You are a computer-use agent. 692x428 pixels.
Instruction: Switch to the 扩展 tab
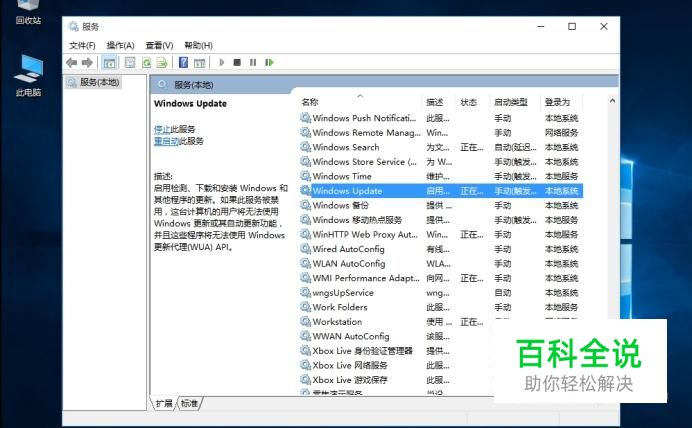click(x=164, y=403)
